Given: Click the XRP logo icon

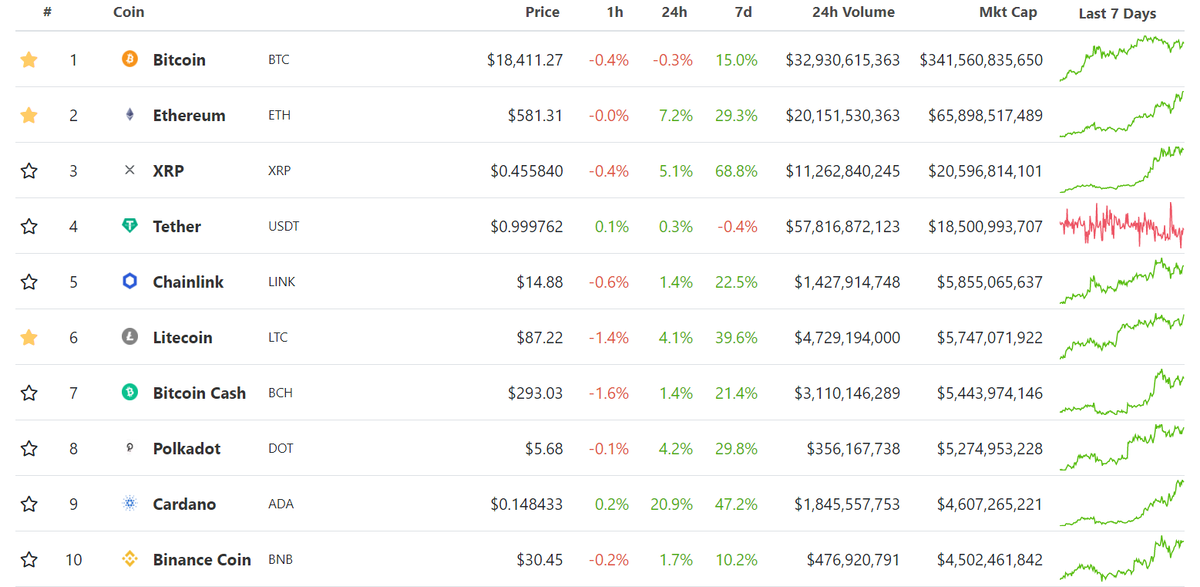Looking at the screenshot, I should 130,171.
